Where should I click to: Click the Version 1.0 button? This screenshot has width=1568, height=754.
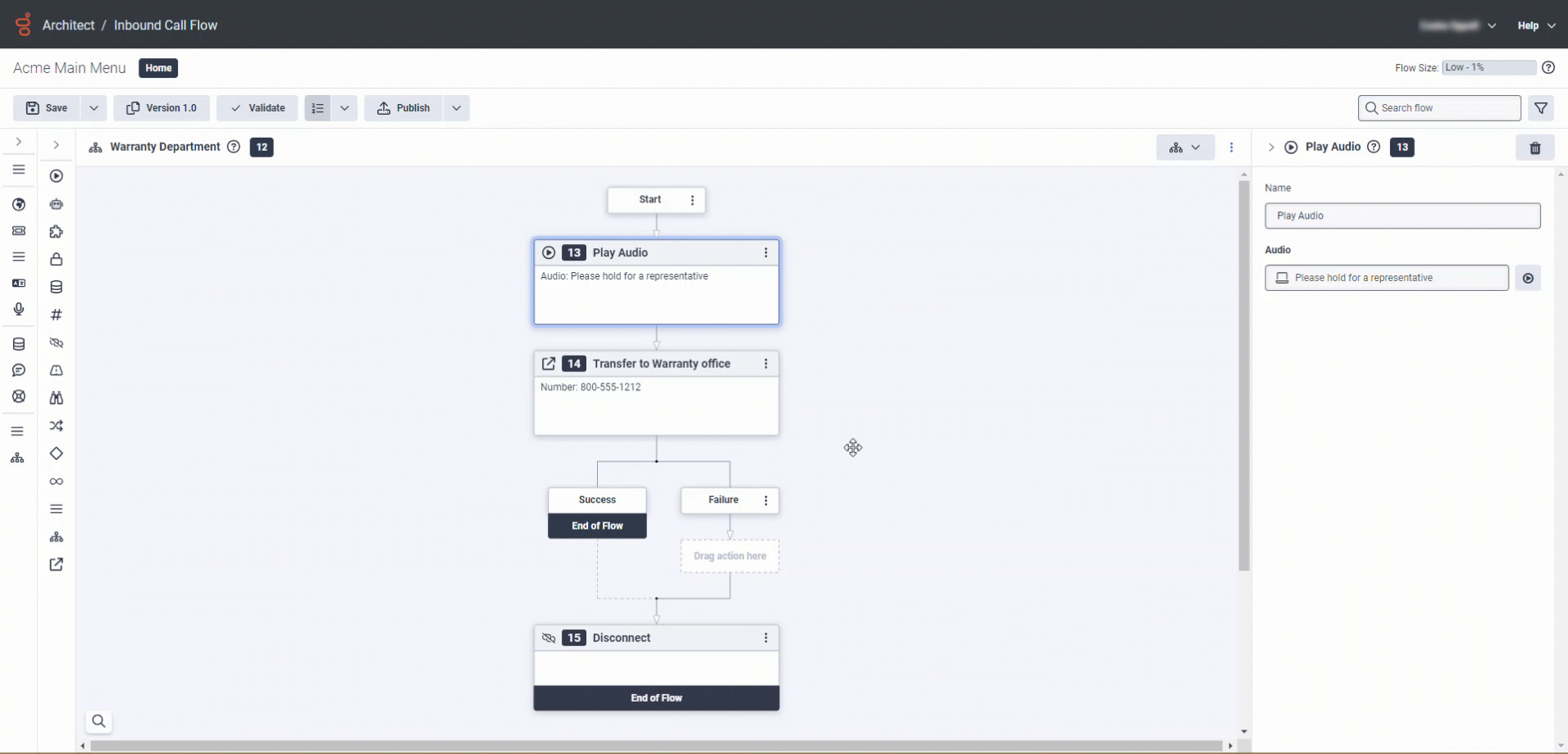[162, 108]
